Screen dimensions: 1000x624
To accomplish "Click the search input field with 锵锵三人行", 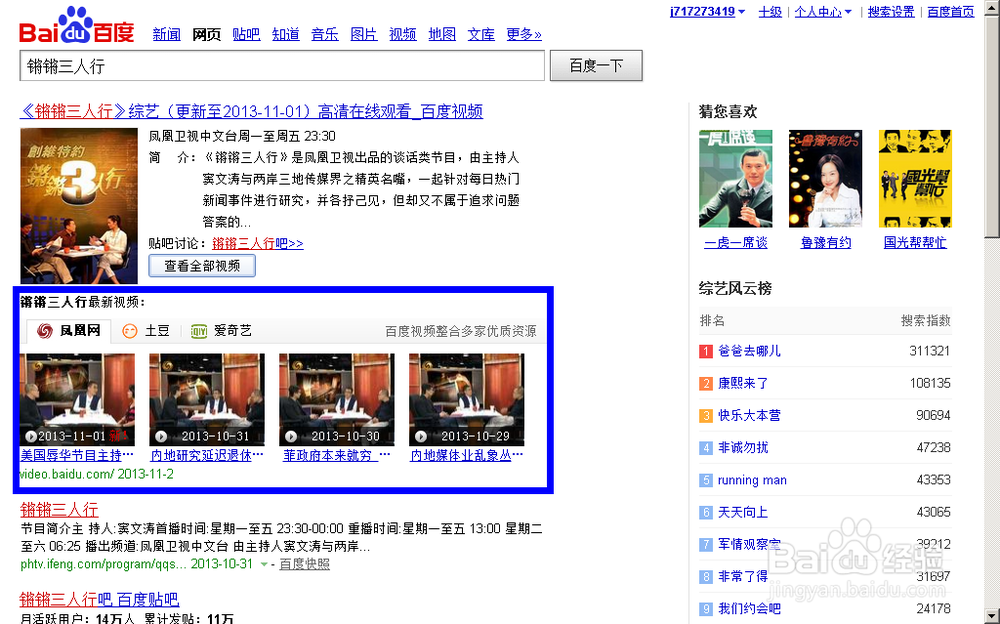I will [283, 66].
